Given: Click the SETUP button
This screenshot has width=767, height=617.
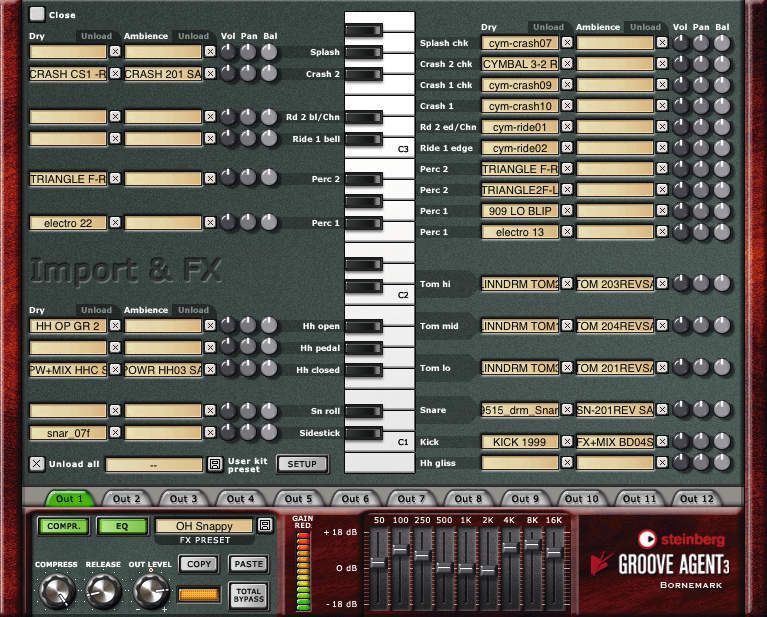Looking at the screenshot, I should pos(302,464).
